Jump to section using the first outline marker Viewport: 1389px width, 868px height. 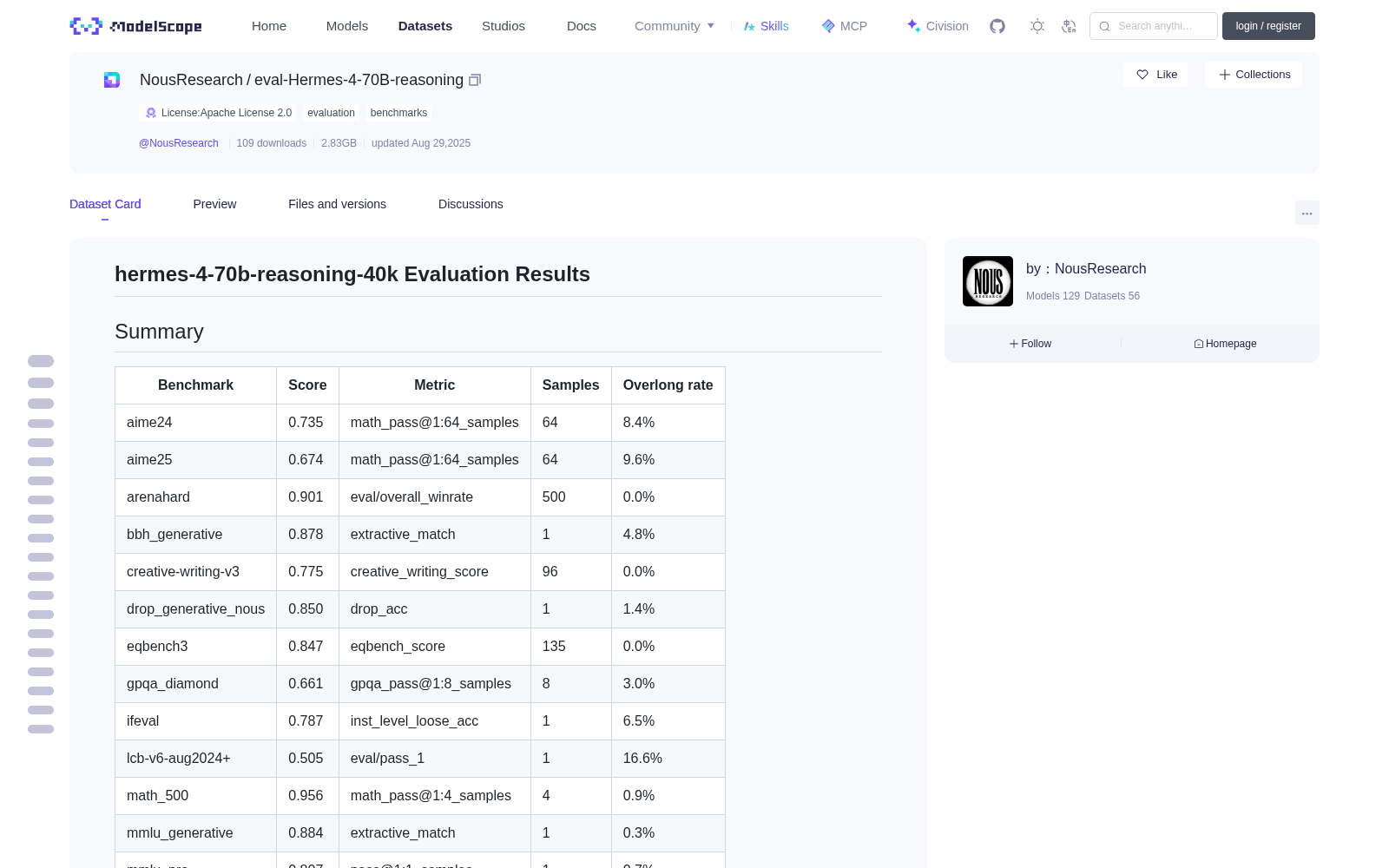[x=41, y=361]
